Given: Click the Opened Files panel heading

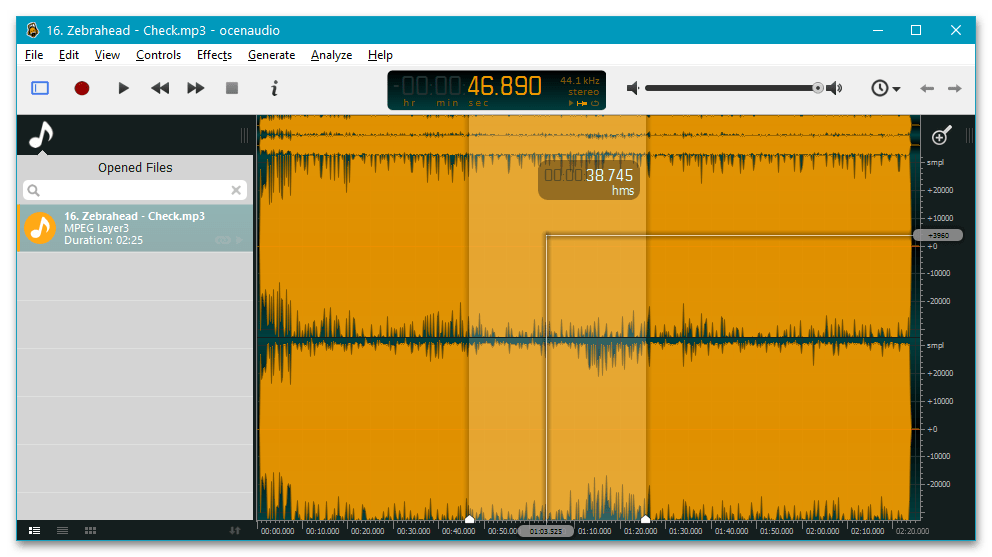Looking at the screenshot, I should pyautogui.click(x=135, y=168).
